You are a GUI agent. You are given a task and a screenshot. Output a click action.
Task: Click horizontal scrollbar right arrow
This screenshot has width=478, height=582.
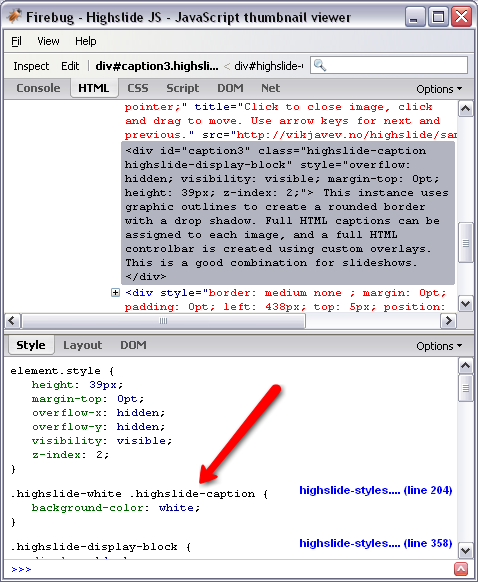point(448,321)
